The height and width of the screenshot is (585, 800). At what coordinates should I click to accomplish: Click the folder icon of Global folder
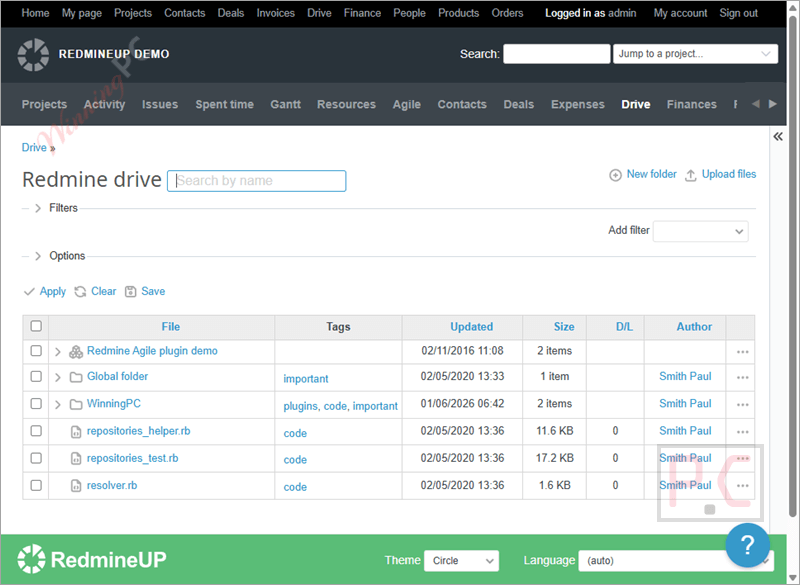pyautogui.click(x=76, y=377)
